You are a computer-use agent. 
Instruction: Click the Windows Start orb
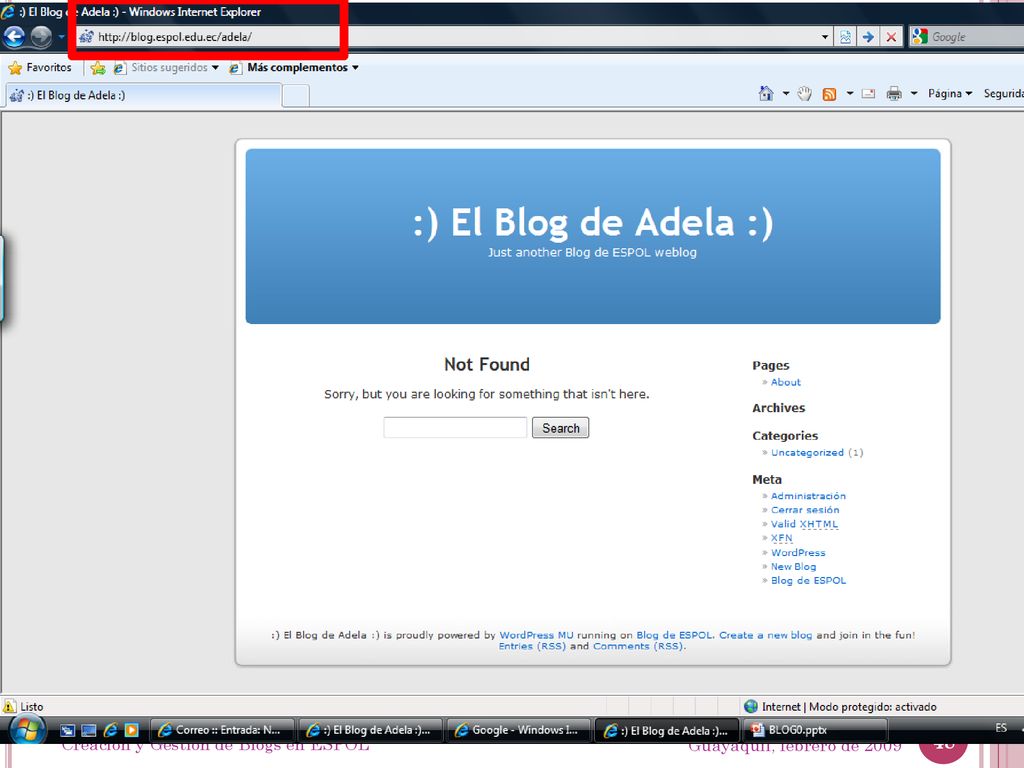(27, 729)
